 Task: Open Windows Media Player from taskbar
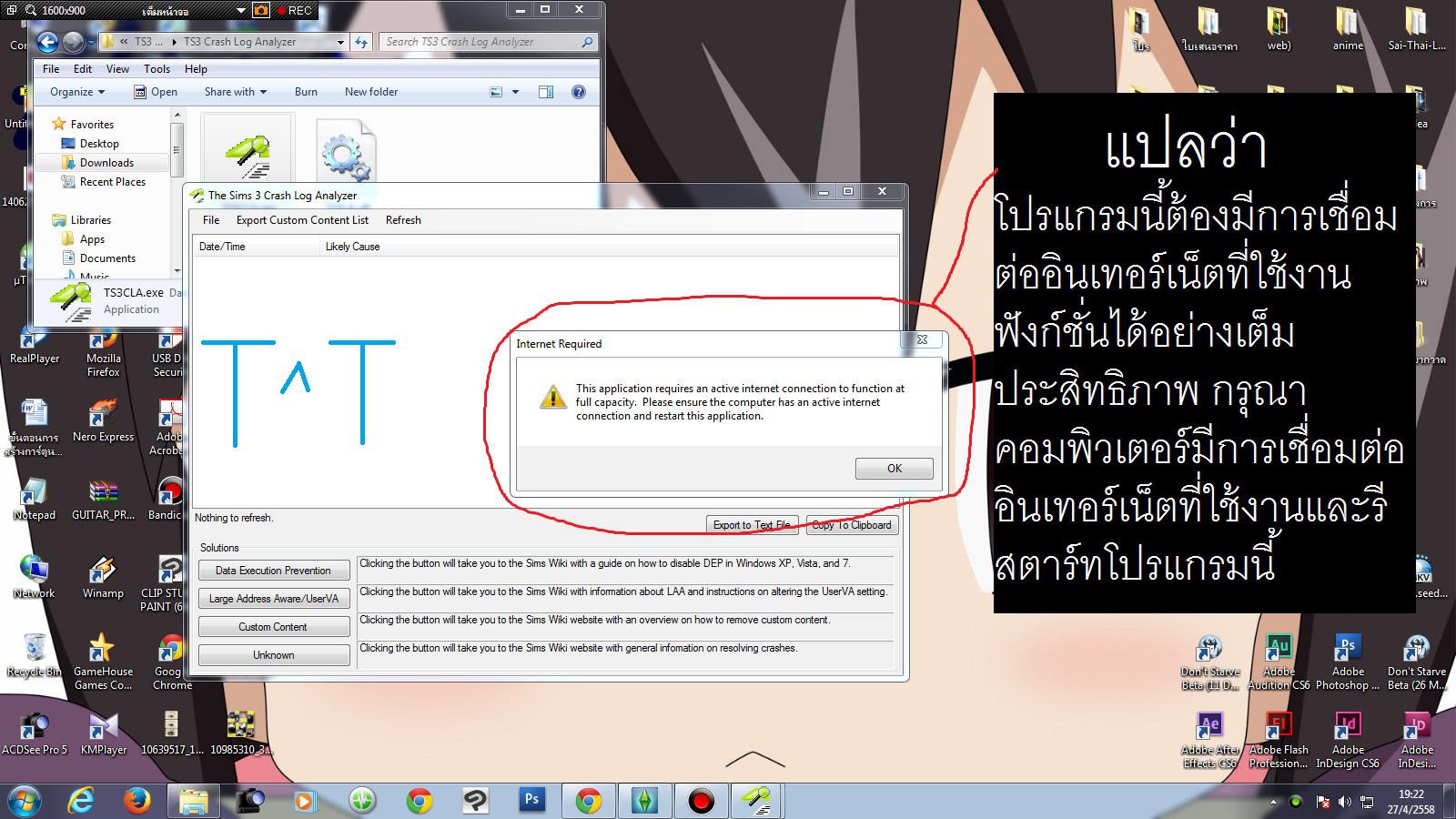[x=305, y=801]
